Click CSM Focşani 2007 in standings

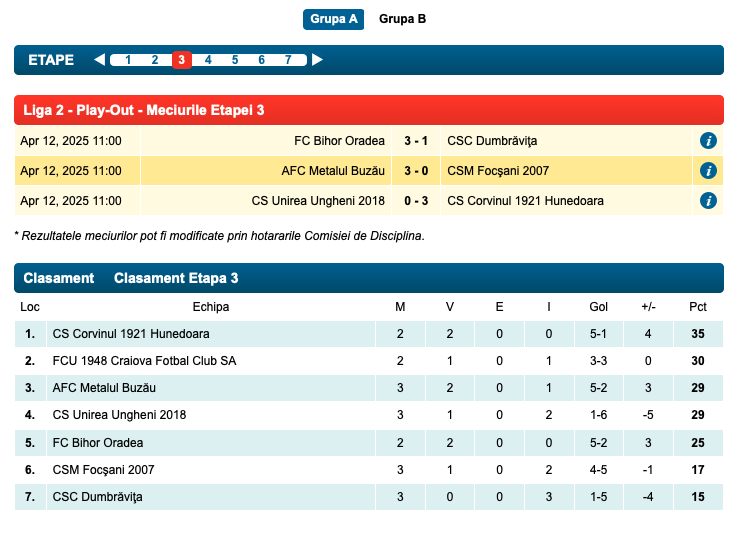click(103, 470)
